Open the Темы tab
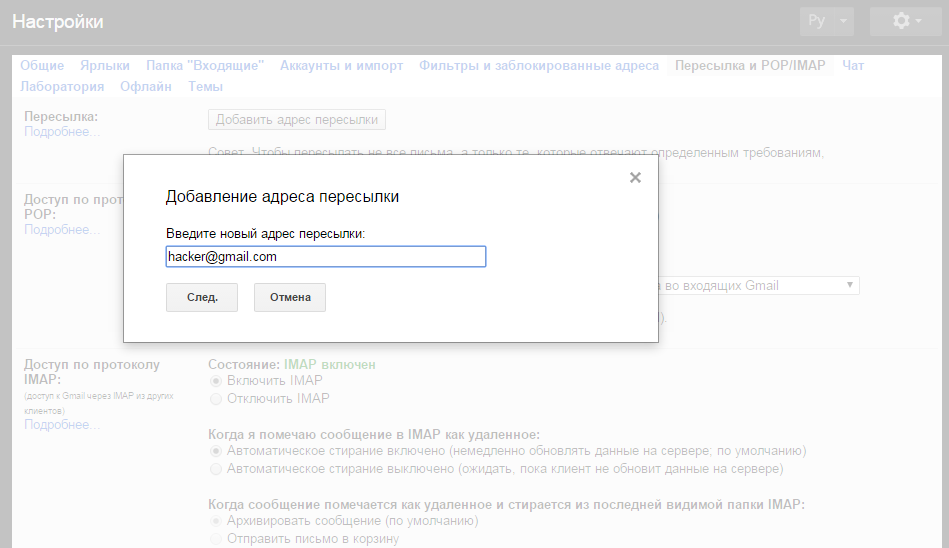This screenshot has height=548, width=949. [205, 87]
